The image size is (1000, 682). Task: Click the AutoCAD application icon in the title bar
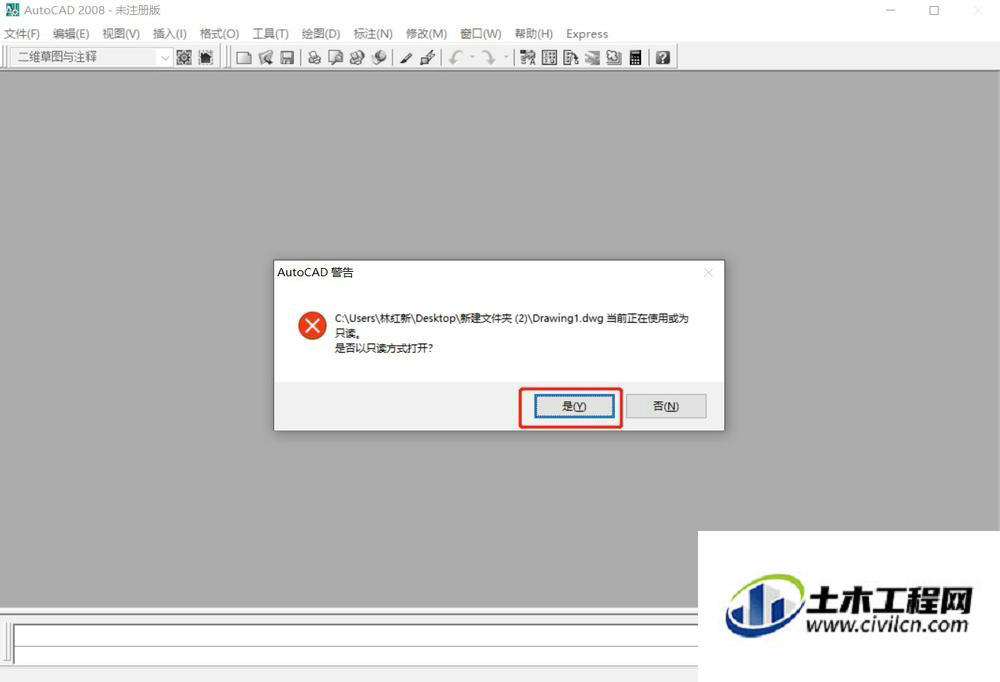(12, 10)
